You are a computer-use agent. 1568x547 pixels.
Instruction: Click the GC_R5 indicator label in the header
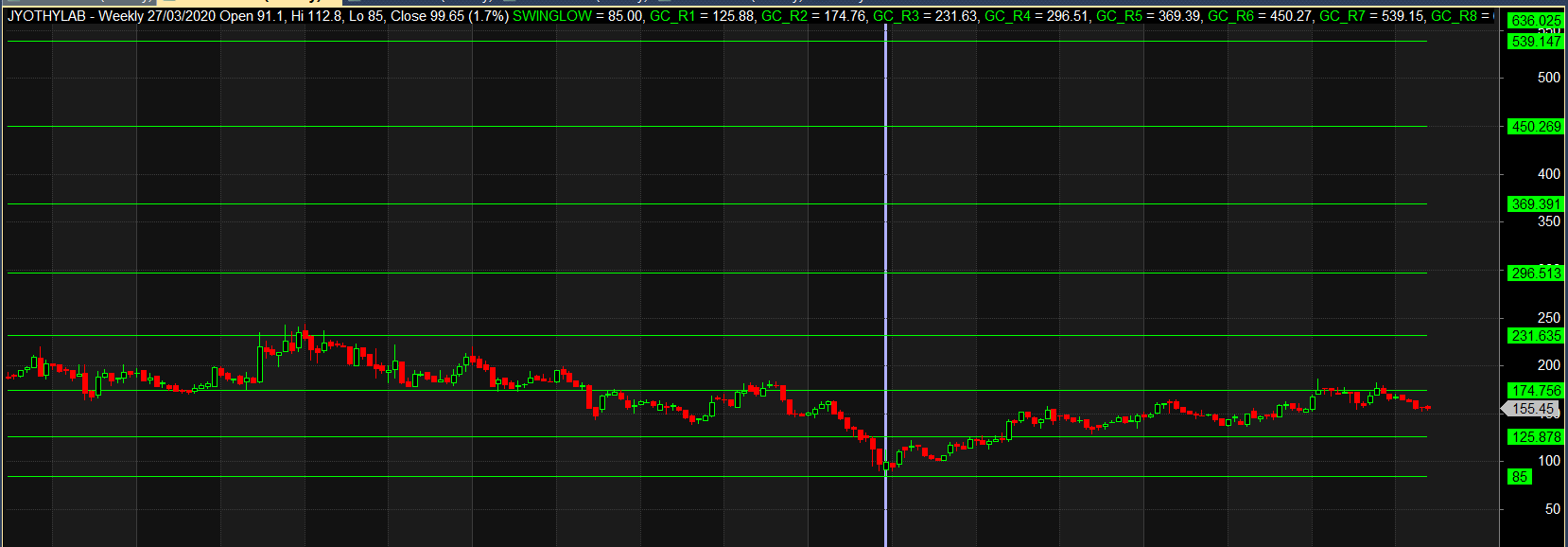(1119, 16)
